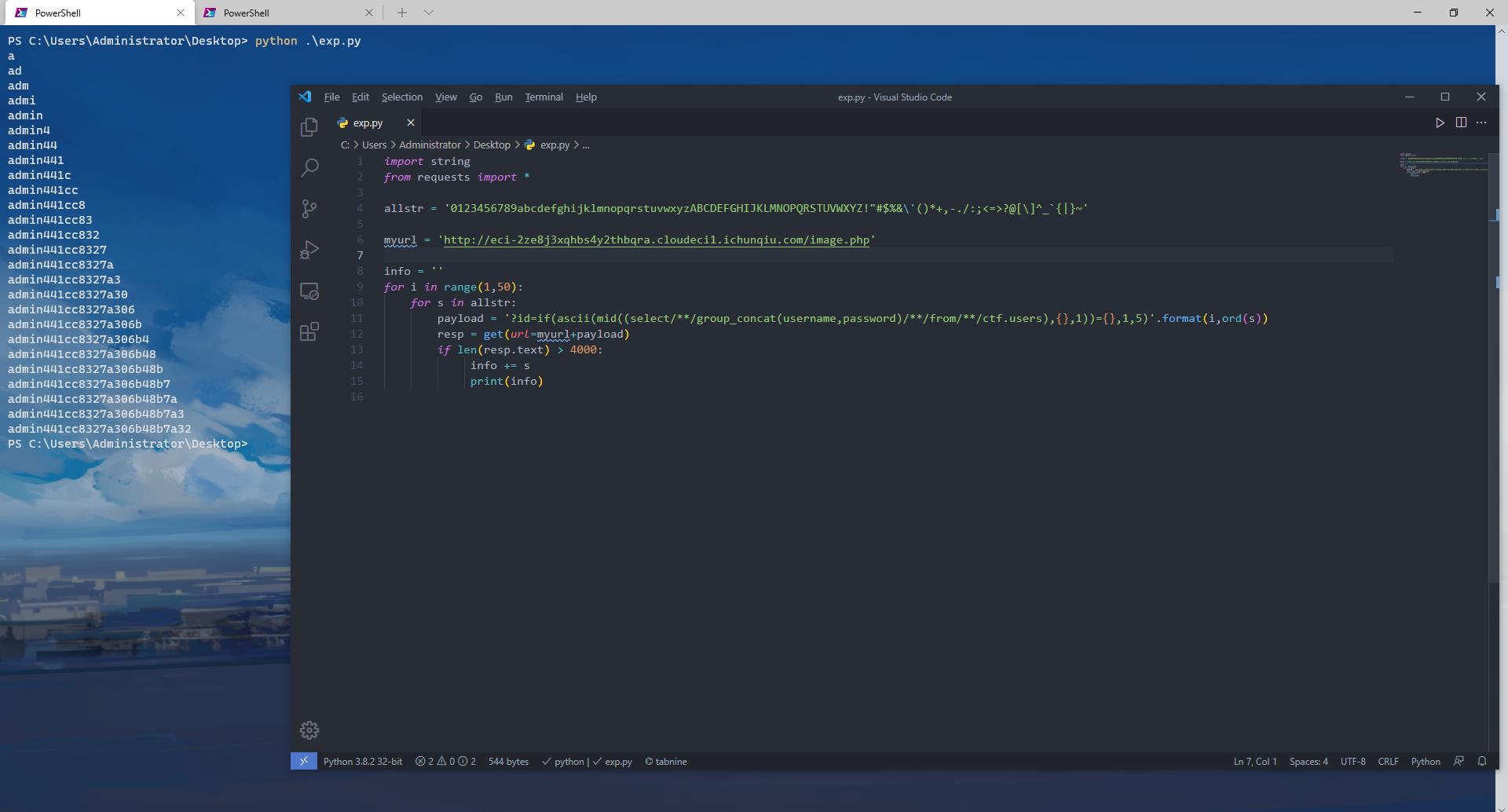Open the Help menu

[x=586, y=97]
